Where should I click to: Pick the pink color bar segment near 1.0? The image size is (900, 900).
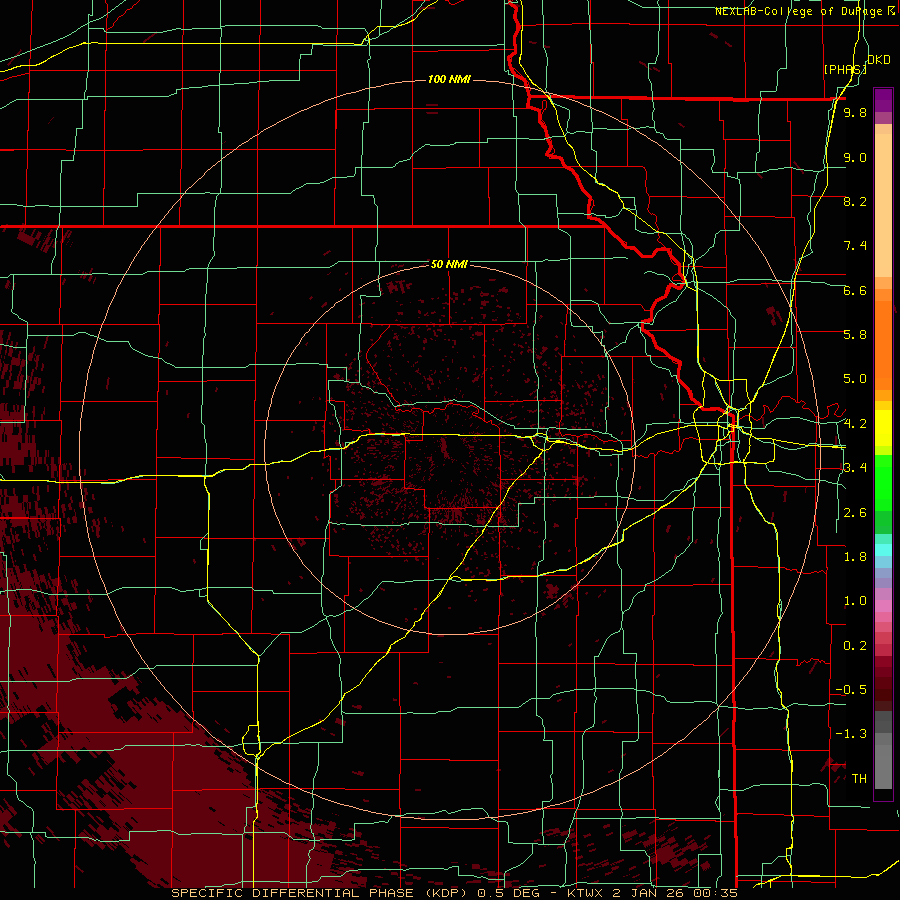coord(883,606)
